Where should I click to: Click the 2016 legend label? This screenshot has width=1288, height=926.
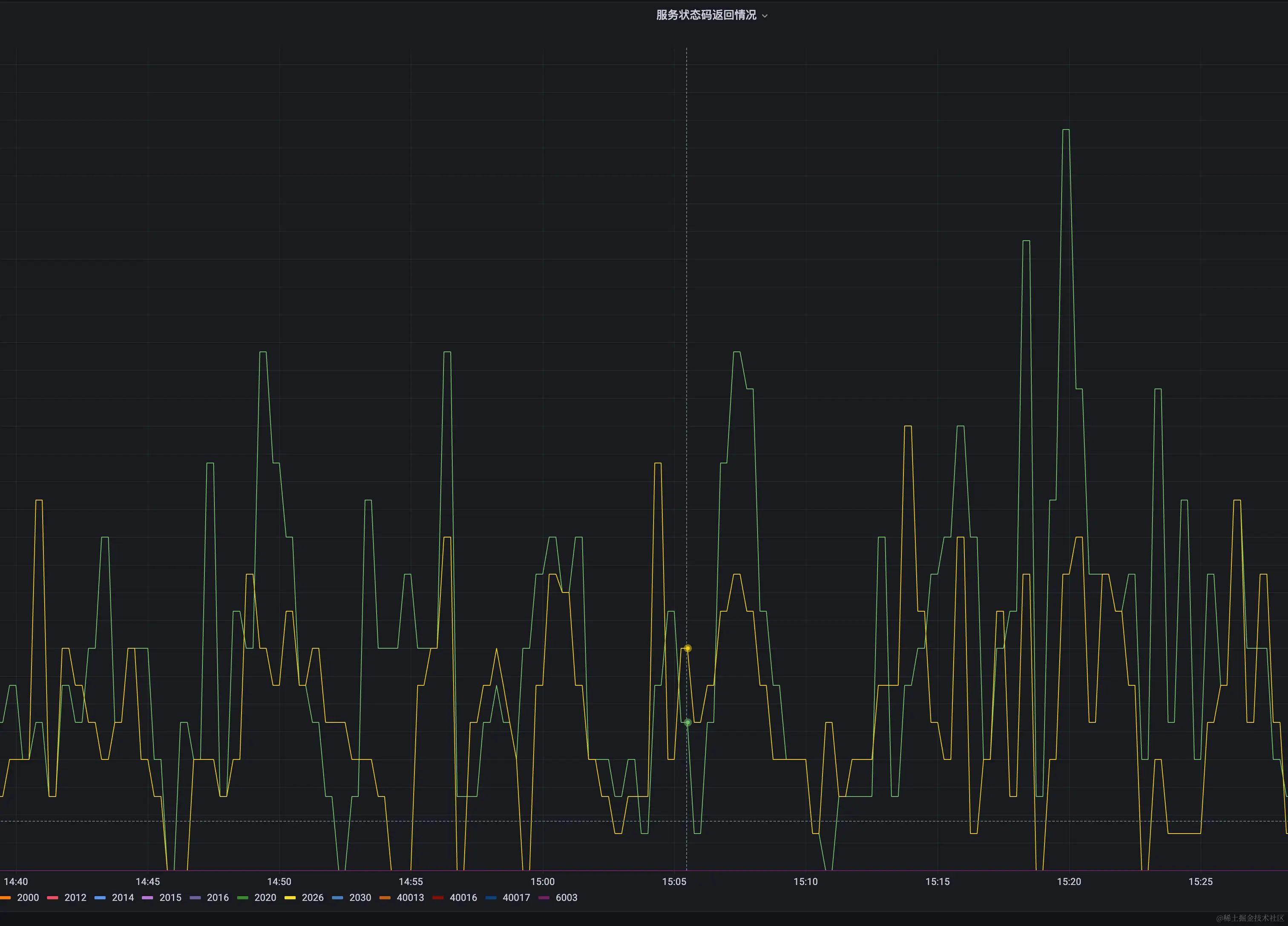pos(218,897)
